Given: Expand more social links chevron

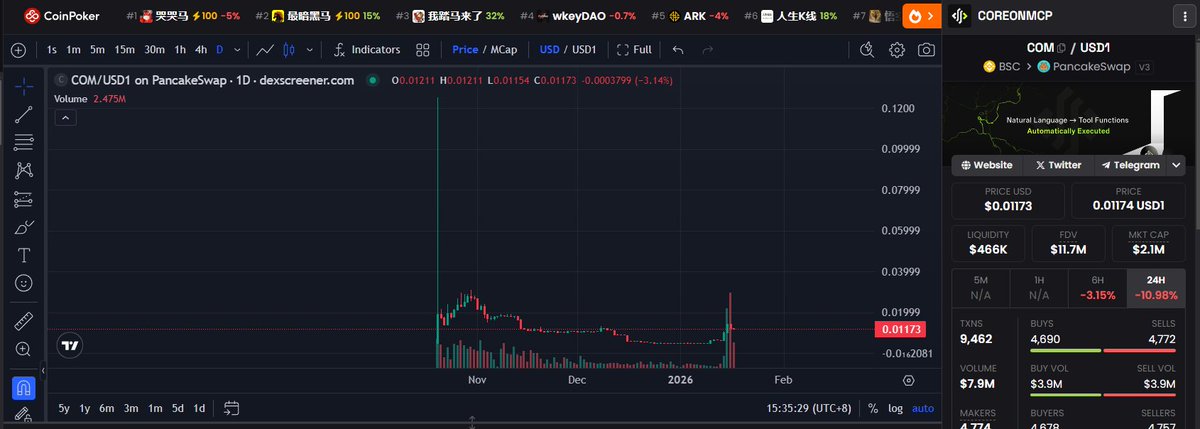Looking at the screenshot, I should click(1177, 165).
